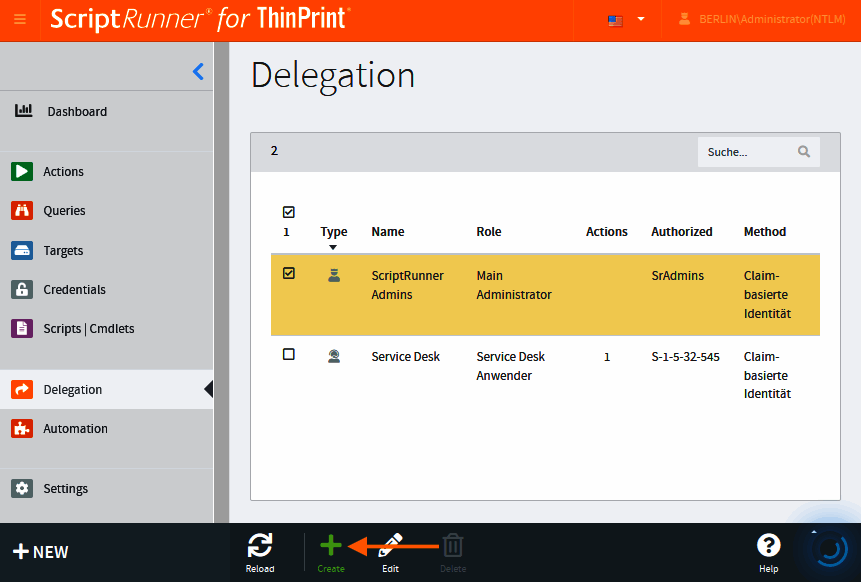Open Help via the question mark icon
The height and width of the screenshot is (582, 861).
pyautogui.click(x=768, y=545)
